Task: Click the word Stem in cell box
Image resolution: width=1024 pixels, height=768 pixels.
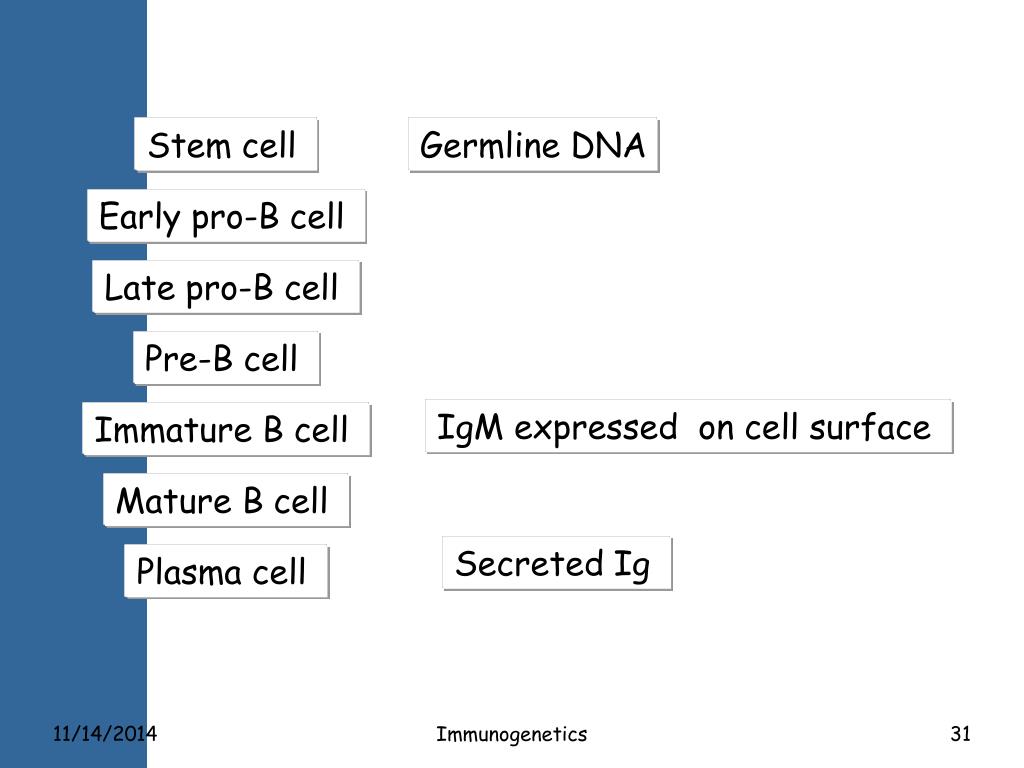Action: [x=189, y=145]
